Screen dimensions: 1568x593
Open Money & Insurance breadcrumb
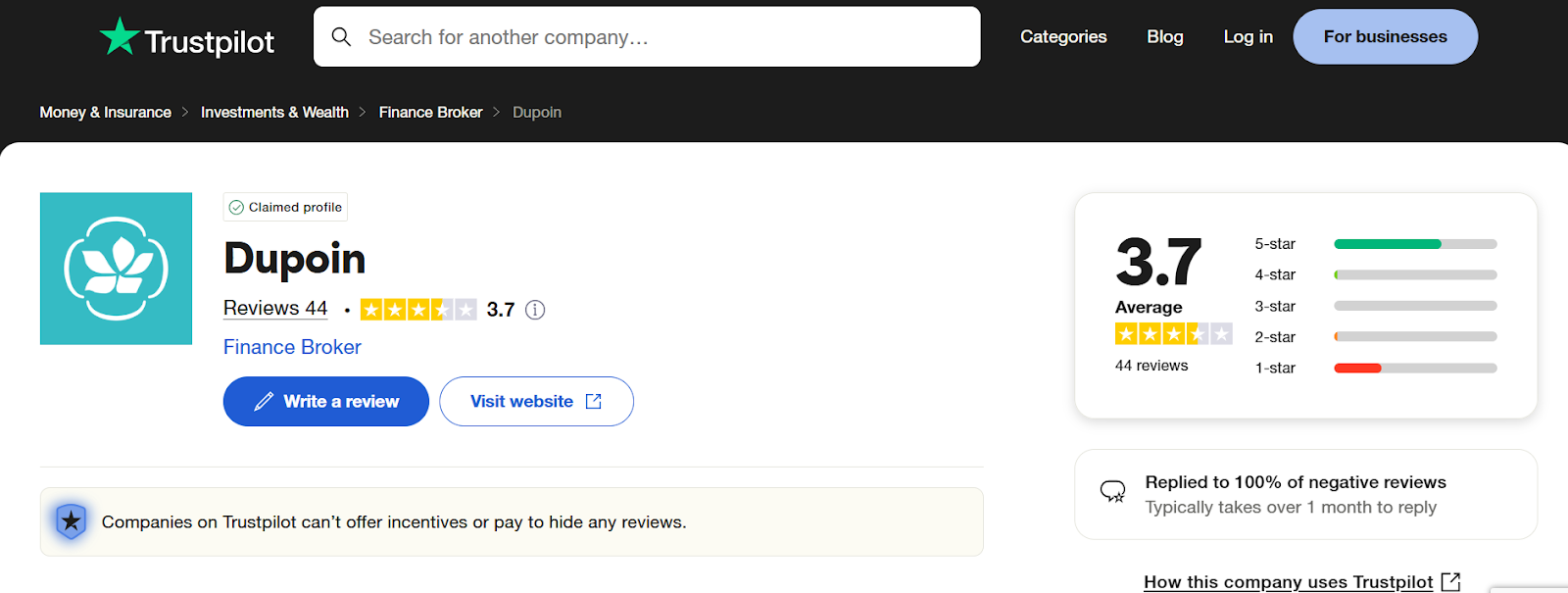pyautogui.click(x=105, y=113)
